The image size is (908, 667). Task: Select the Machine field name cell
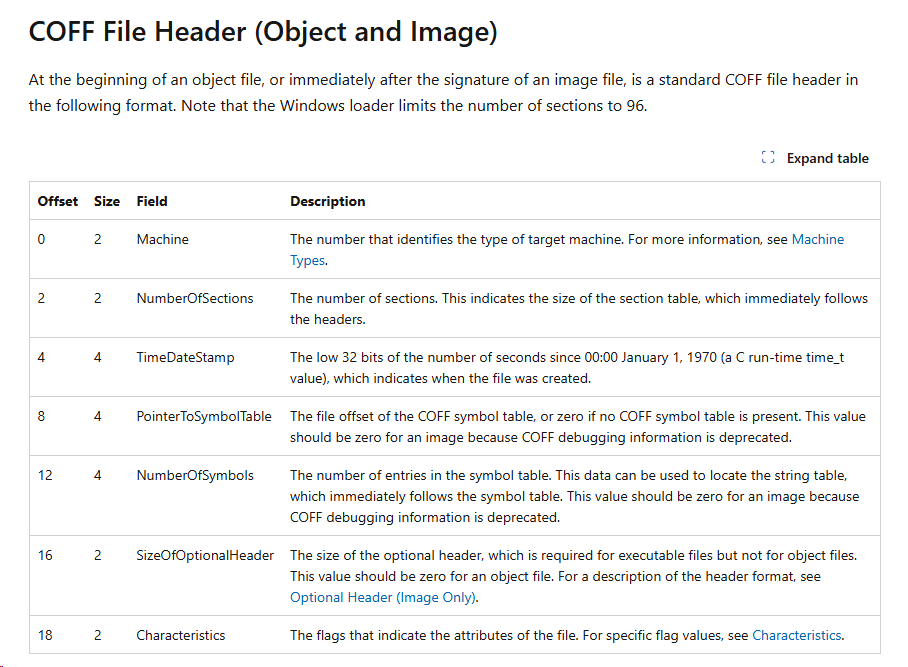pyautogui.click(x=163, y=240)
